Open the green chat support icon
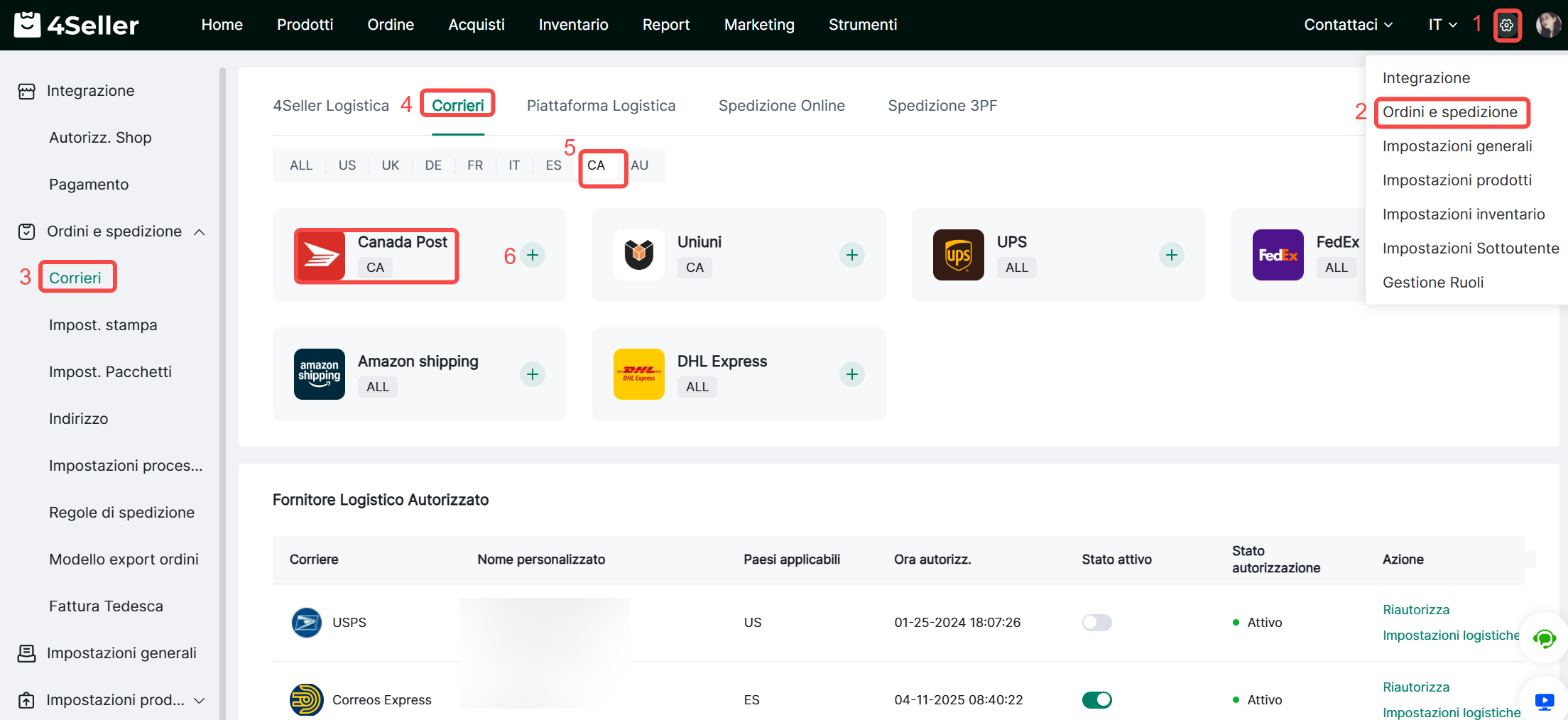This screenshot has width=1568, height=720. point(1544,638)
